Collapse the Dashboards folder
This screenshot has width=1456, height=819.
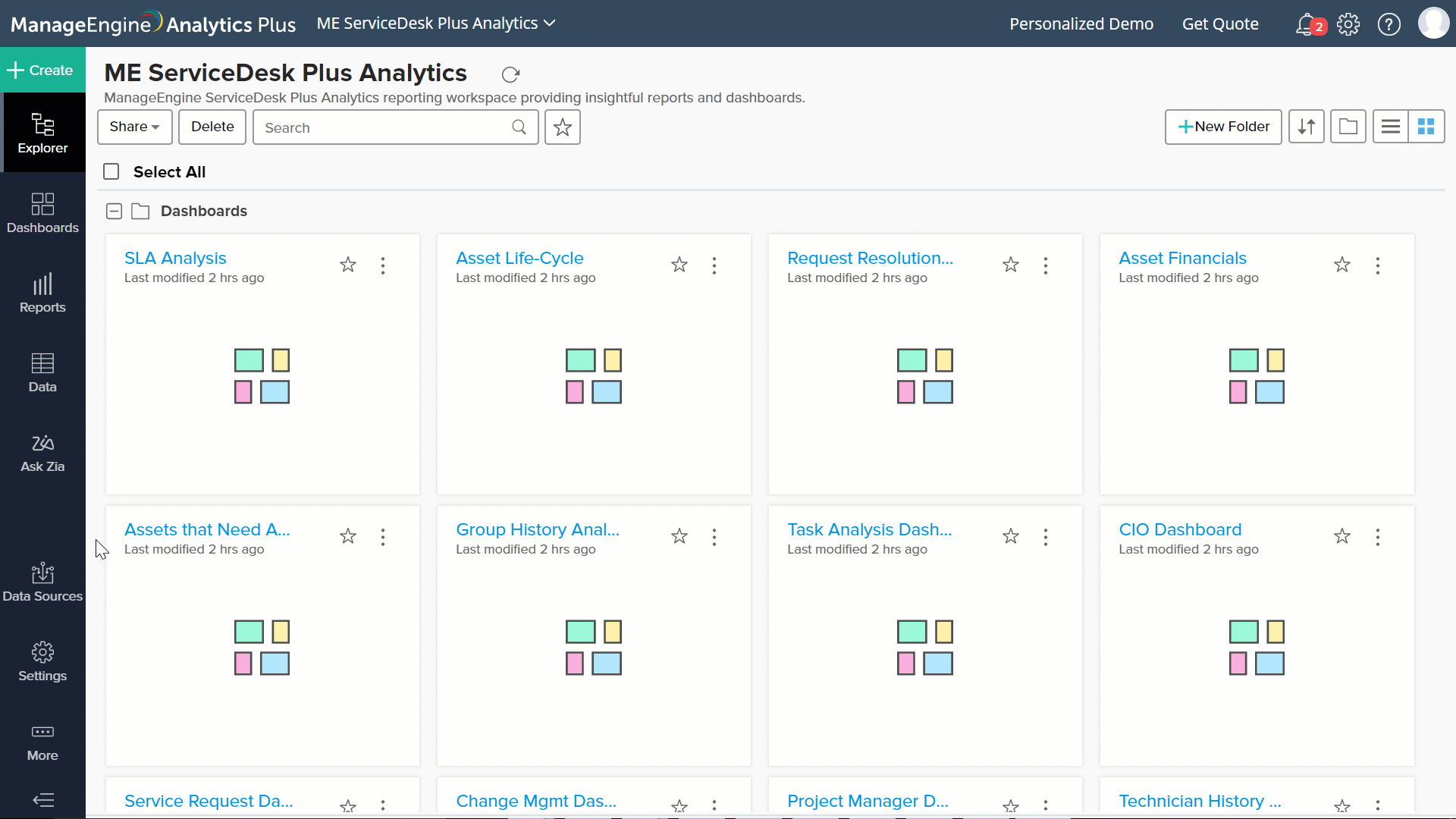click(x=114, y=211)
